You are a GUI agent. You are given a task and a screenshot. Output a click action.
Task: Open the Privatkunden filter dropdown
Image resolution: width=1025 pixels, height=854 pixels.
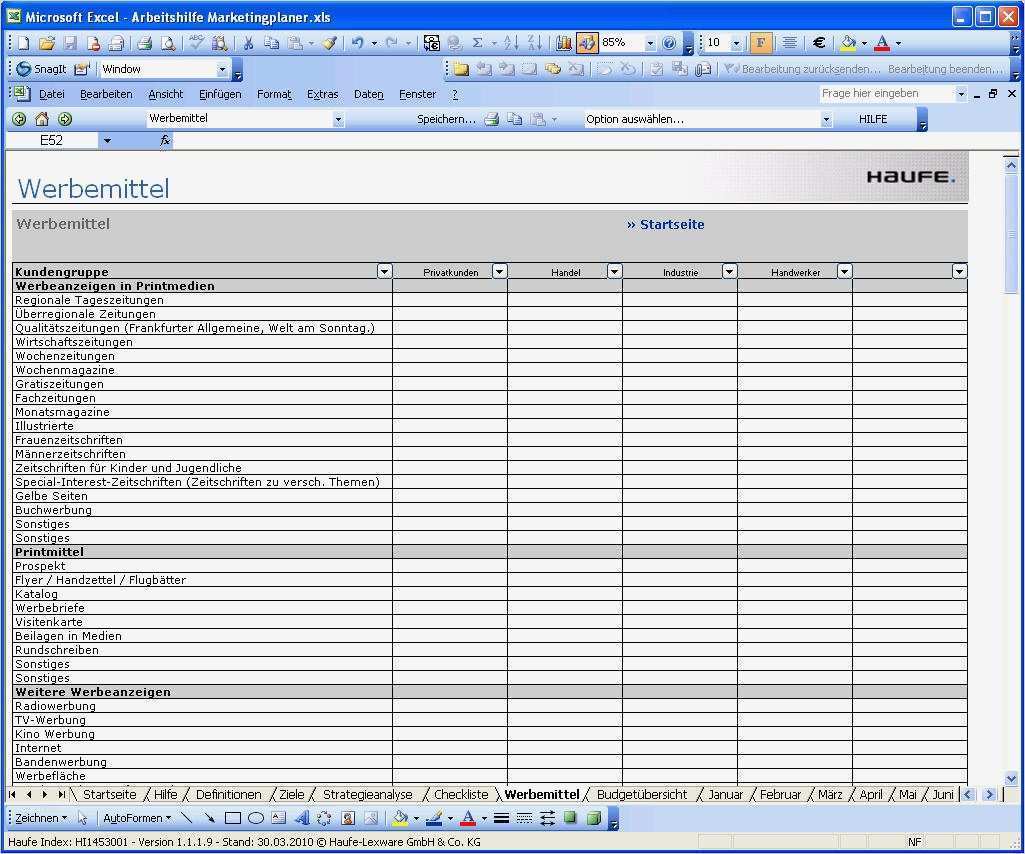click(499, 271)
